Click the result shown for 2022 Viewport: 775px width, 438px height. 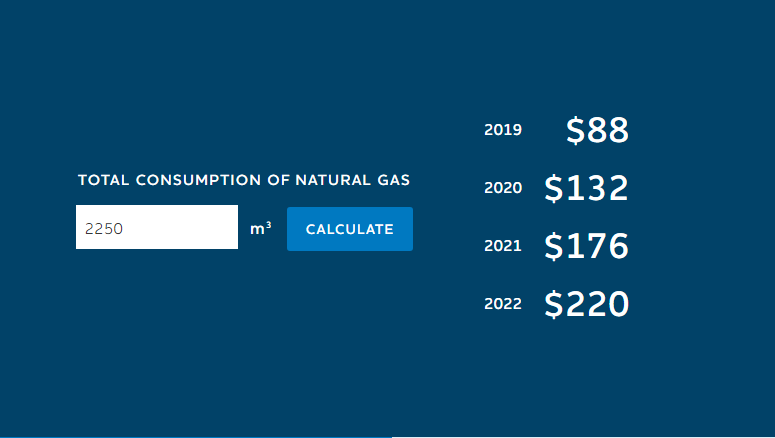pyautogui.click(x=586, y=304)
